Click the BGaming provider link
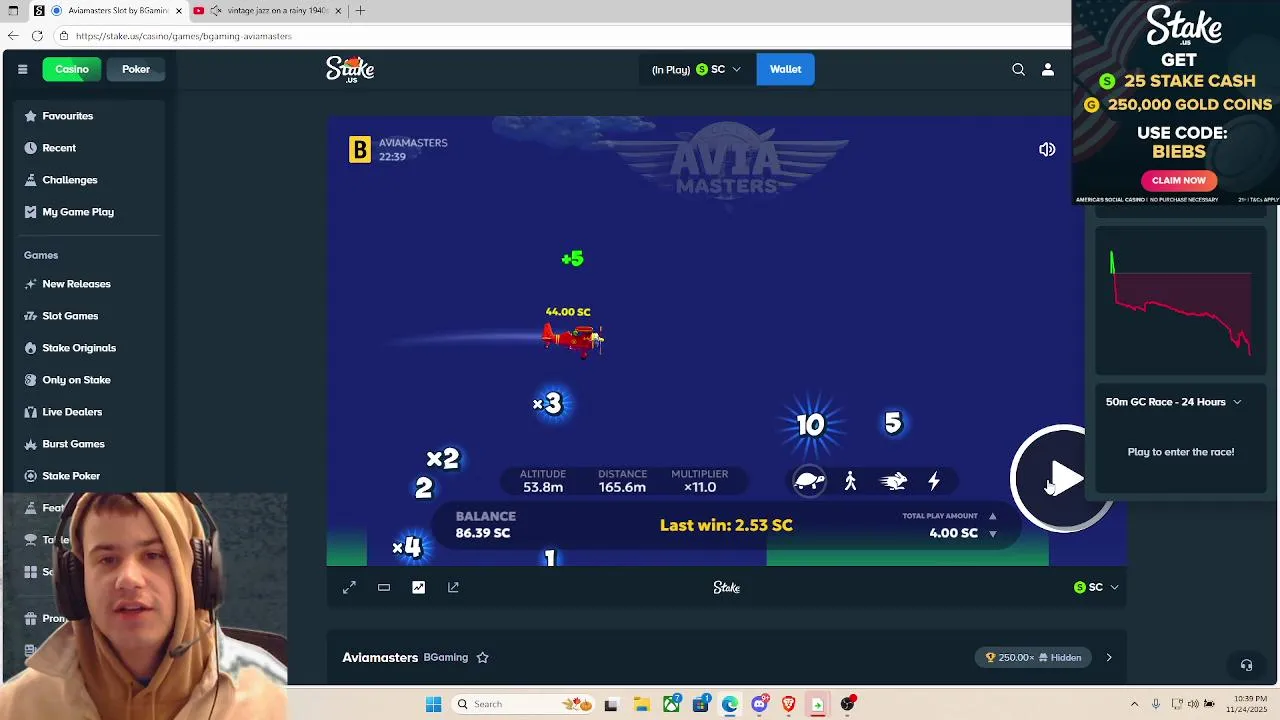The height and width of the screenshot is (720, 1280). [x=446, y=657]
